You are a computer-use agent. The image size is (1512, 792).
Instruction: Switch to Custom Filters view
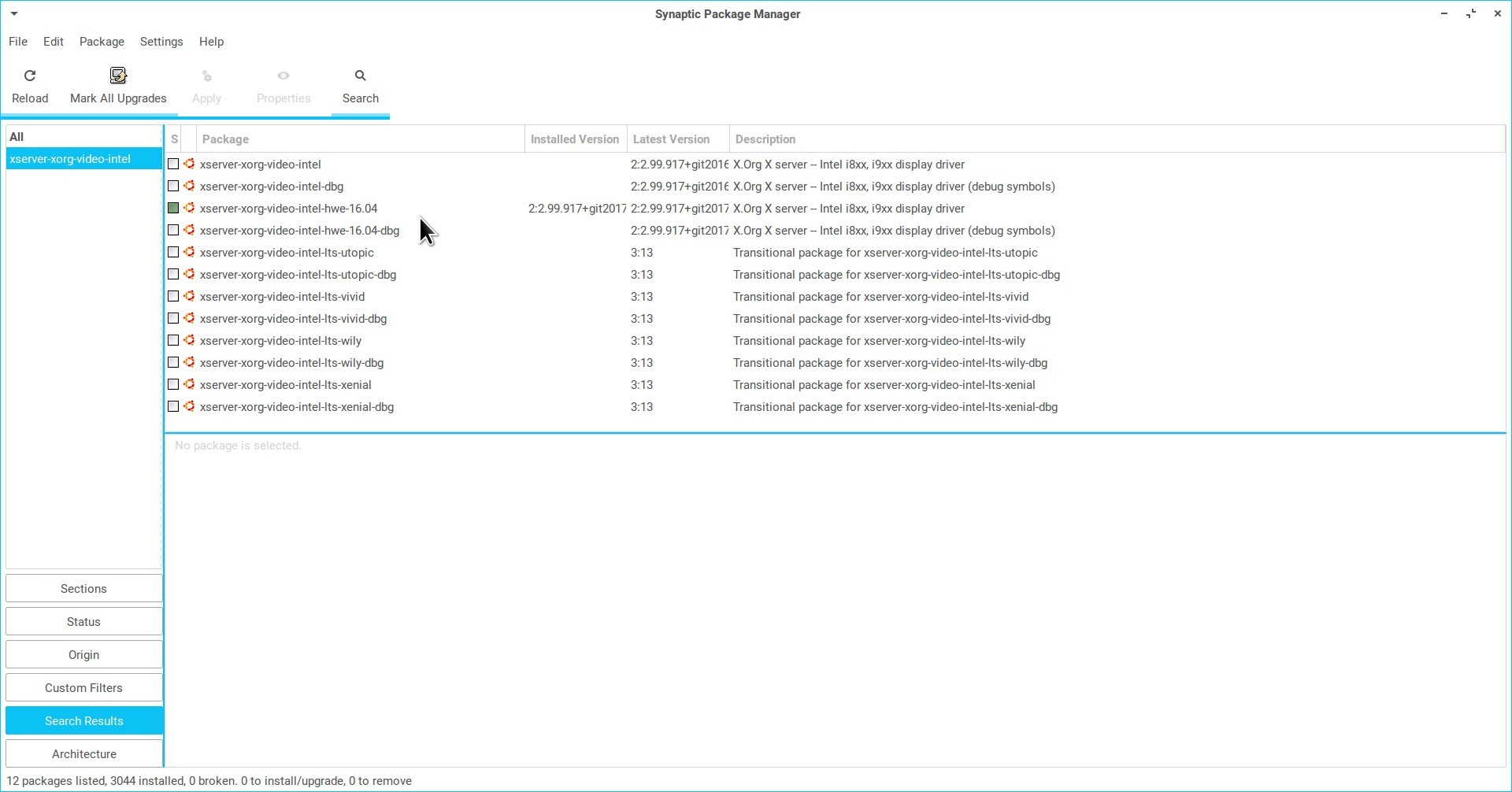pos(83,688)
